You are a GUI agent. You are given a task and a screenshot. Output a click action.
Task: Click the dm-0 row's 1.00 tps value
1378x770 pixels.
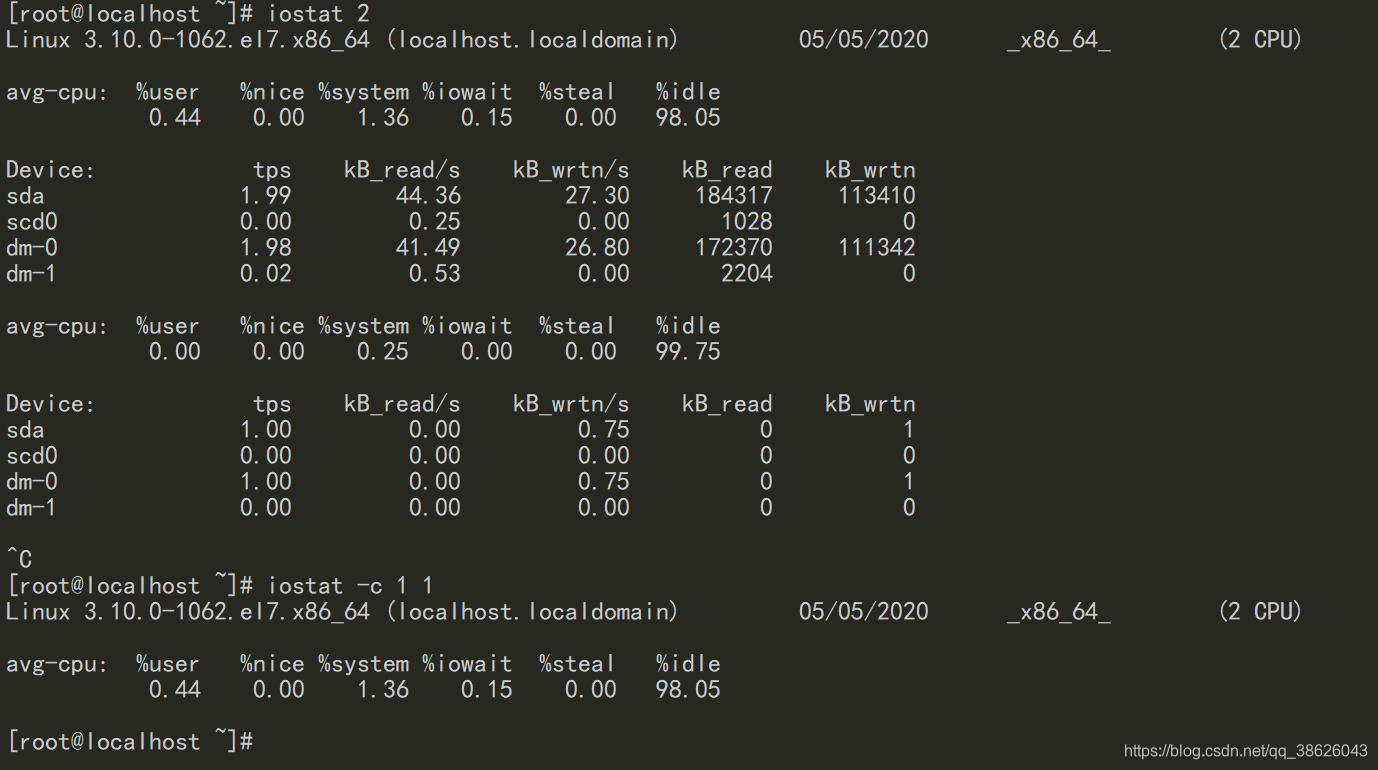[x=266, y=482]
